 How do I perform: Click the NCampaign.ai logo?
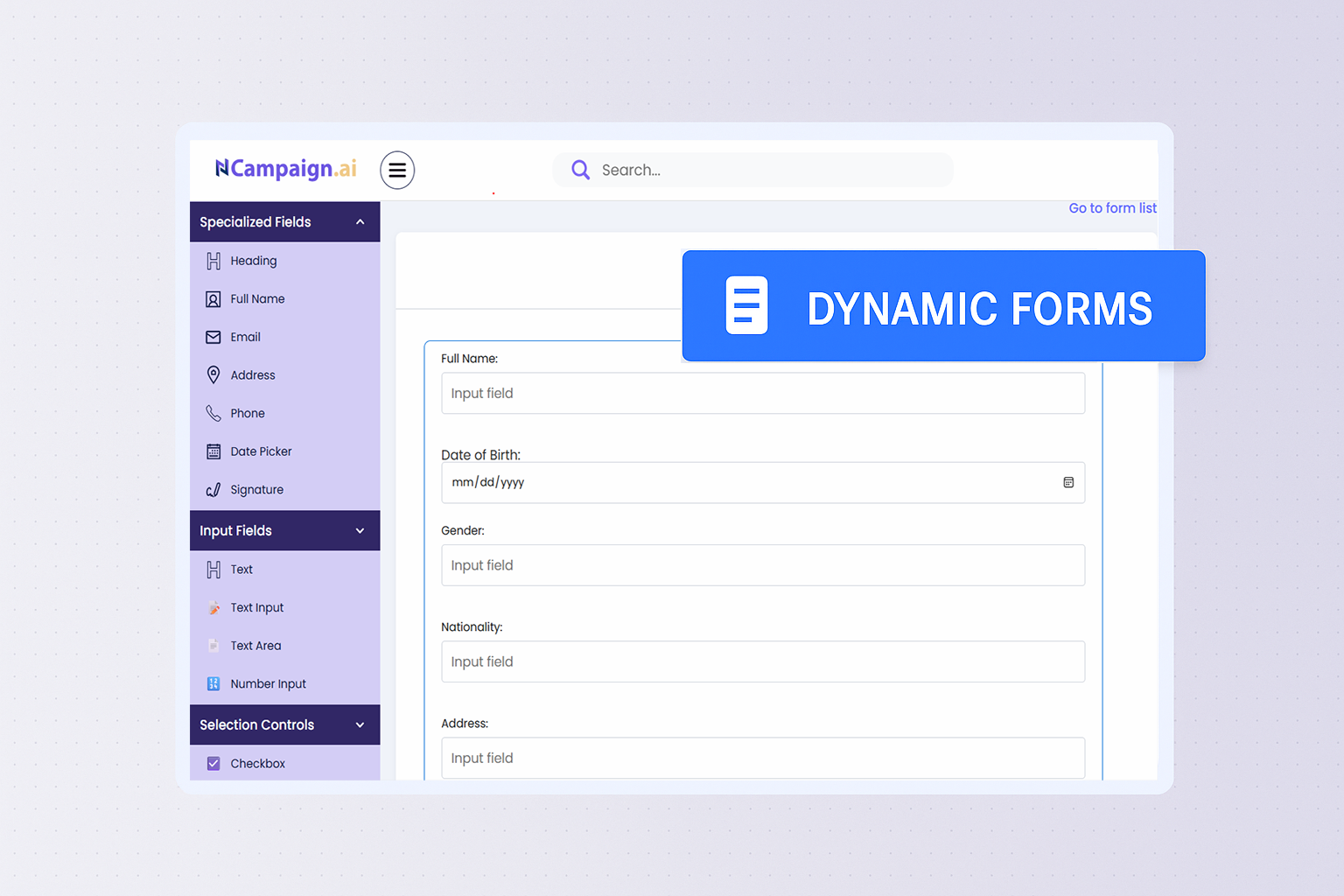coord(286,169)
